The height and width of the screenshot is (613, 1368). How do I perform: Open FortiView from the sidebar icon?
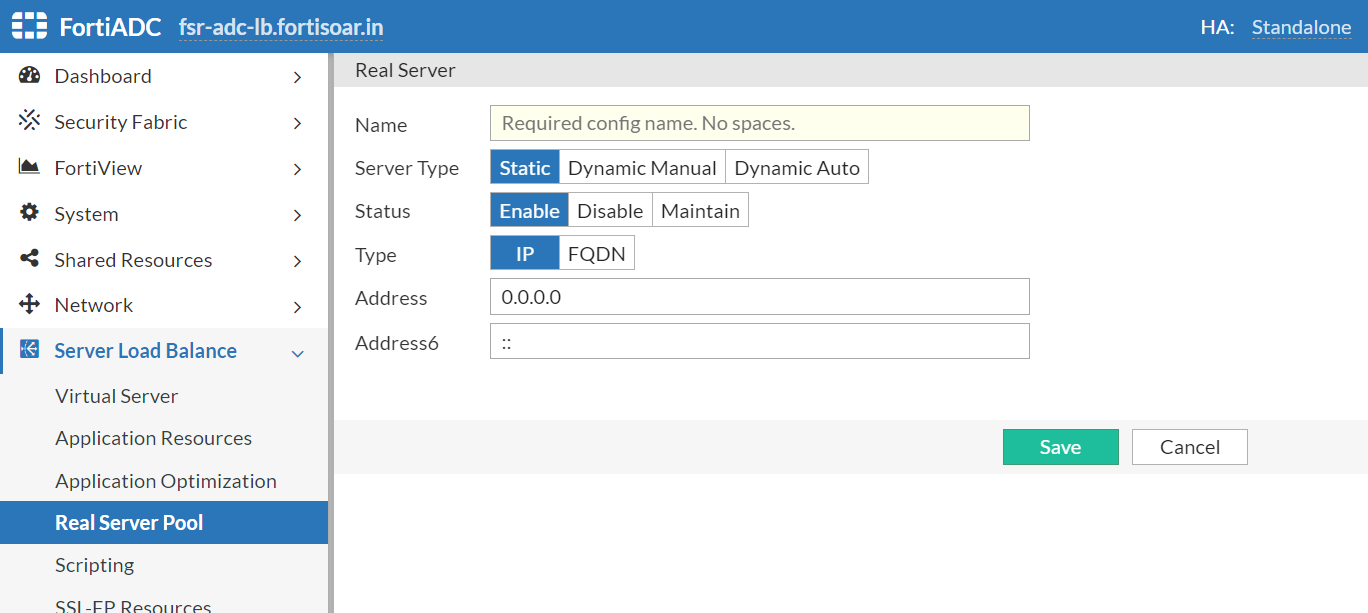tap(26, 167)
